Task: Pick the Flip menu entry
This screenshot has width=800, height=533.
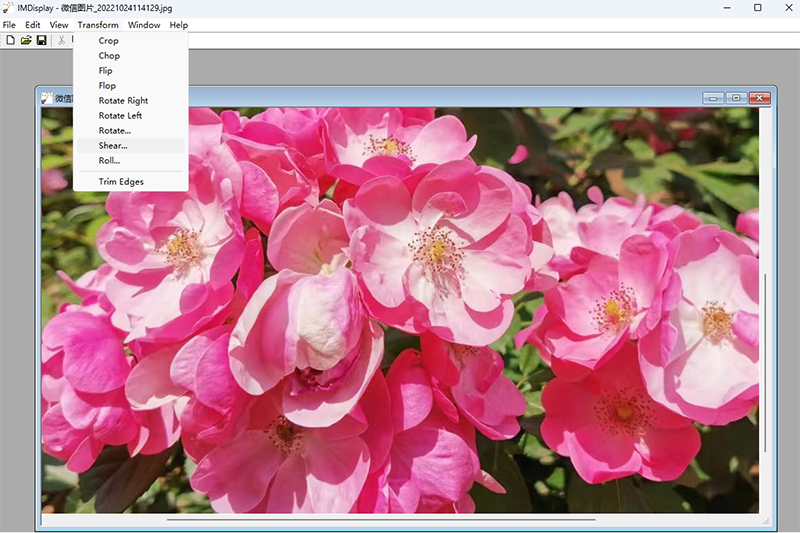Action: (x=105, y=71)
